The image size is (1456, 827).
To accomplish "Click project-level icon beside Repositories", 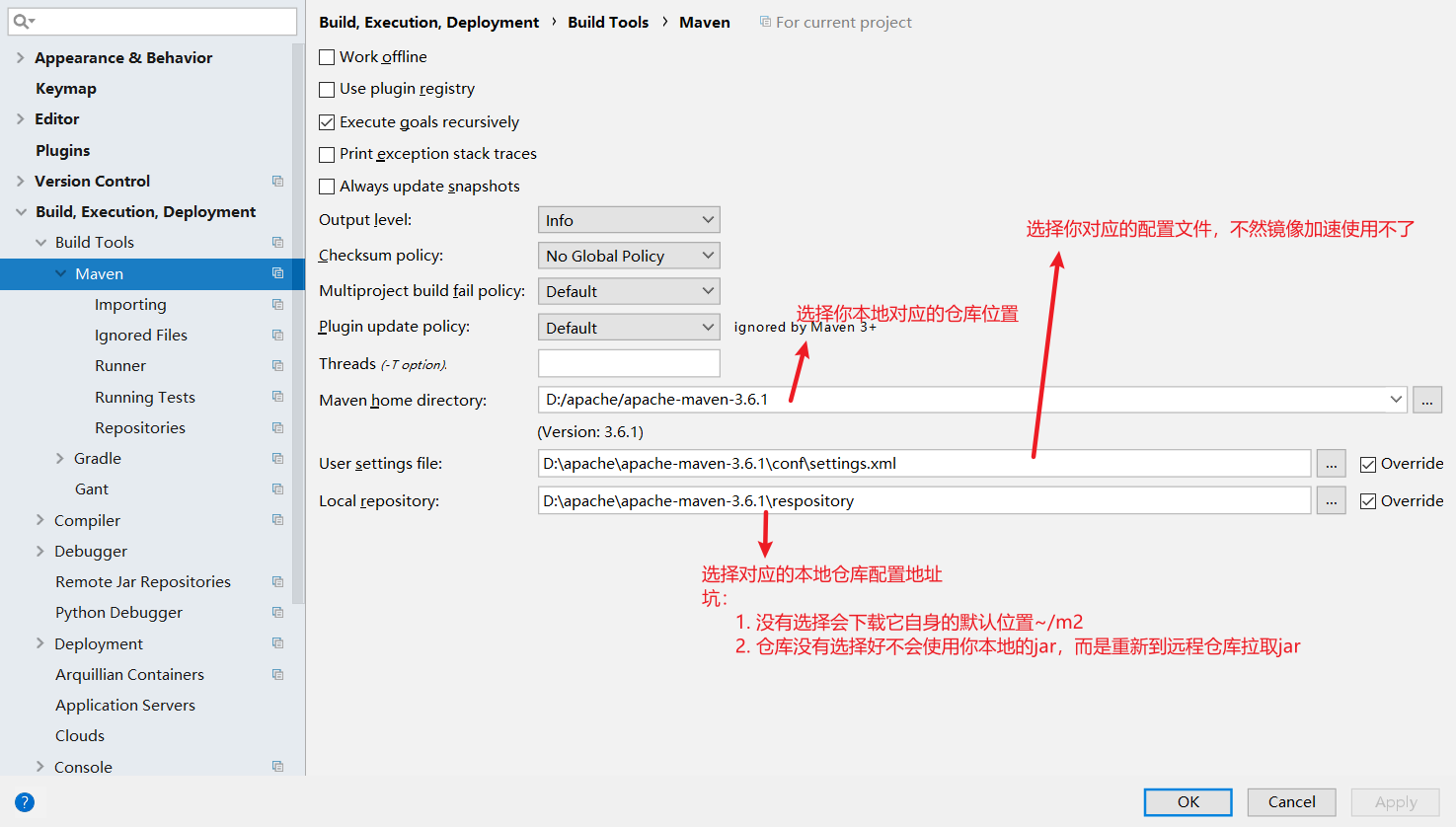I will (277, 428).
